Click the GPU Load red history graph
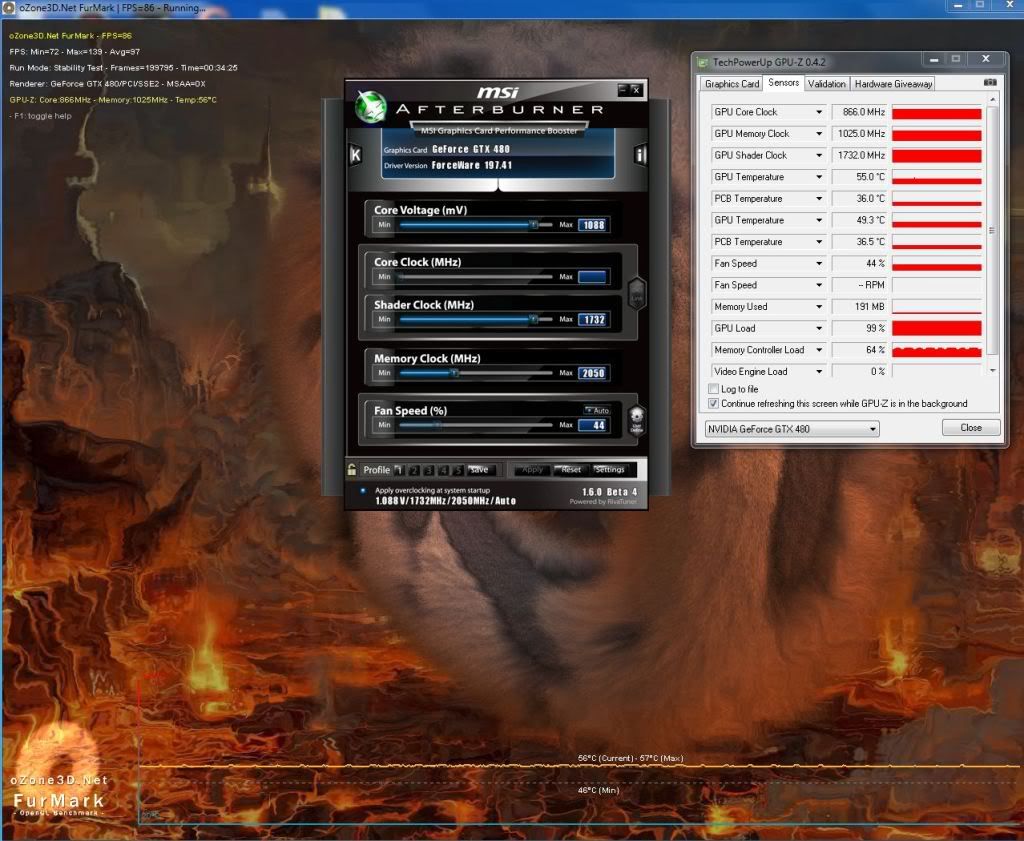 [936, 328]
